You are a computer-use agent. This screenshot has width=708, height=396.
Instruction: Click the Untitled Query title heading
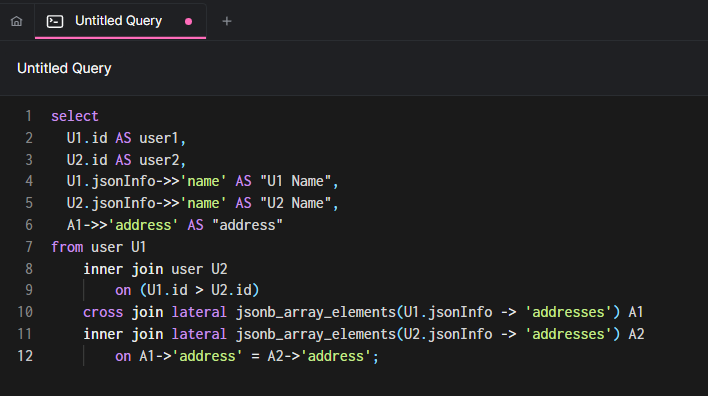[64, 68]
